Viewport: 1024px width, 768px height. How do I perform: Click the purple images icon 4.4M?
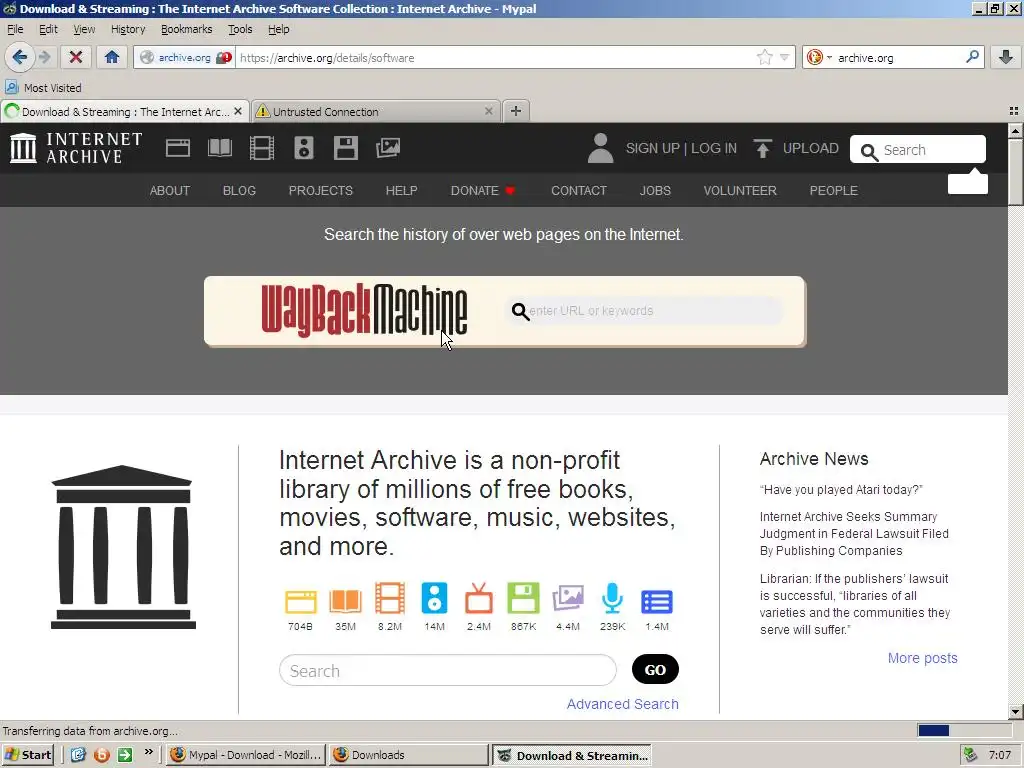[568, 598]
